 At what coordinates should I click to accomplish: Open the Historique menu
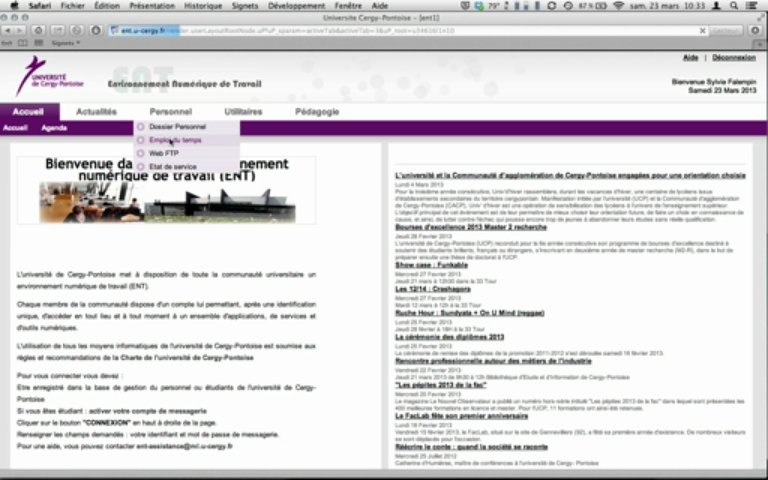203,6
